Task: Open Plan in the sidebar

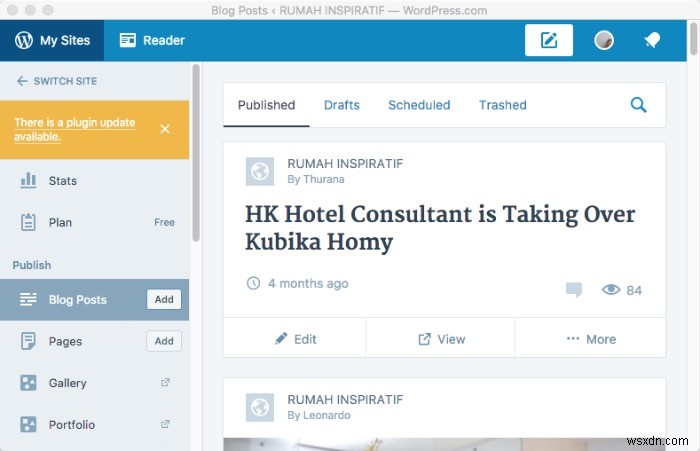Action: coord(95,222)
